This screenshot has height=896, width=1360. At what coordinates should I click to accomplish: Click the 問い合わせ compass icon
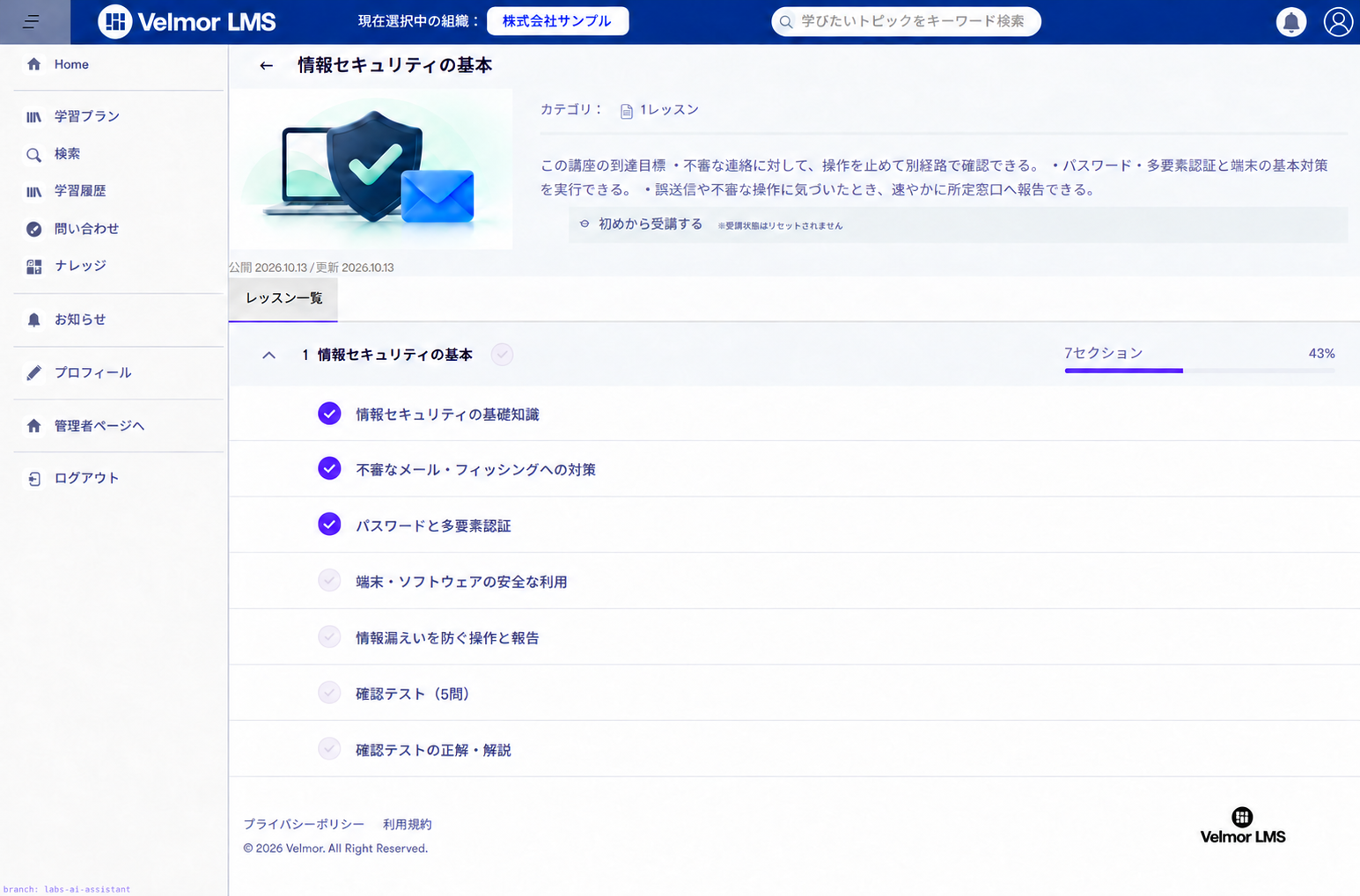pyautogui.click(x=33, y=229)
